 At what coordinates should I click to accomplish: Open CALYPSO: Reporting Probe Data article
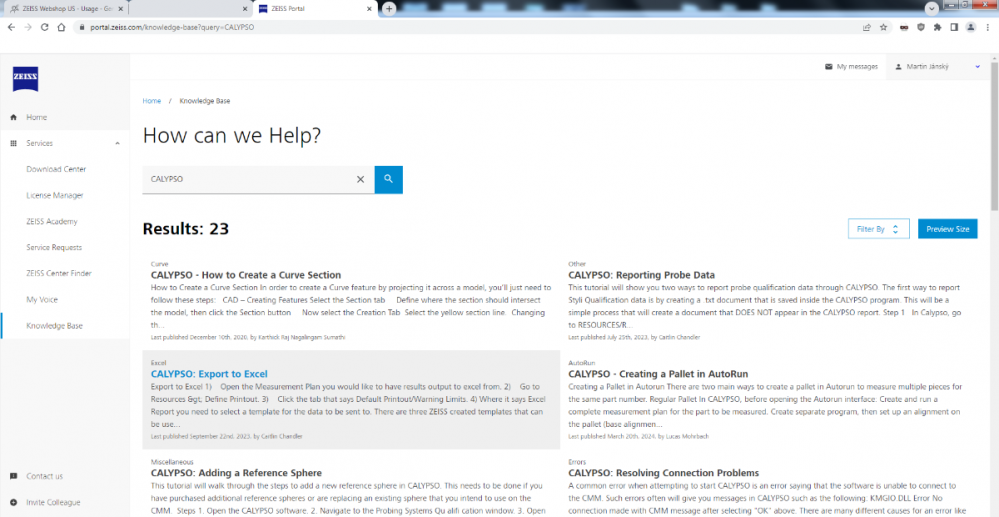pyautogui.click(x=642, y=275)
